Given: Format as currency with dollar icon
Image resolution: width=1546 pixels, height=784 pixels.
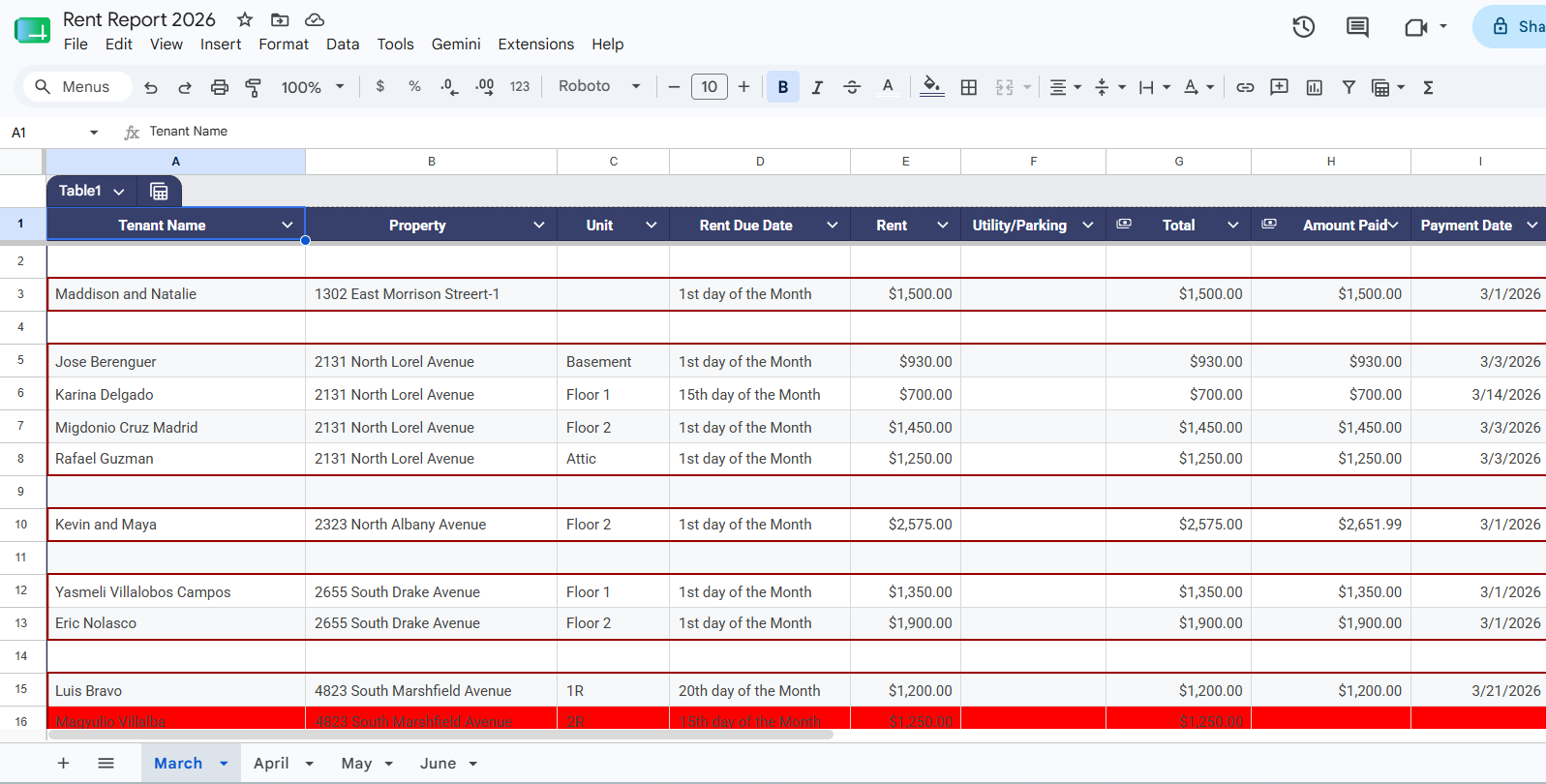Looking at the screenshot, I should [380, 86].
